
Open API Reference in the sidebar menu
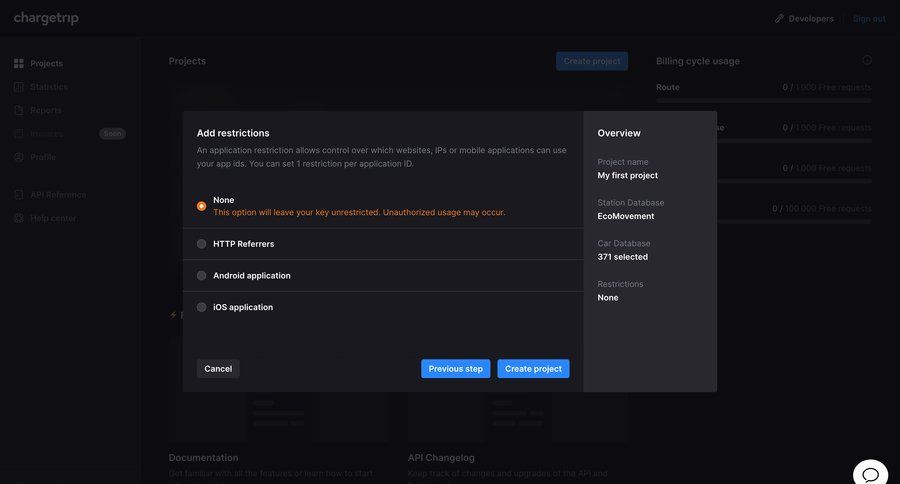coord(58,195)
